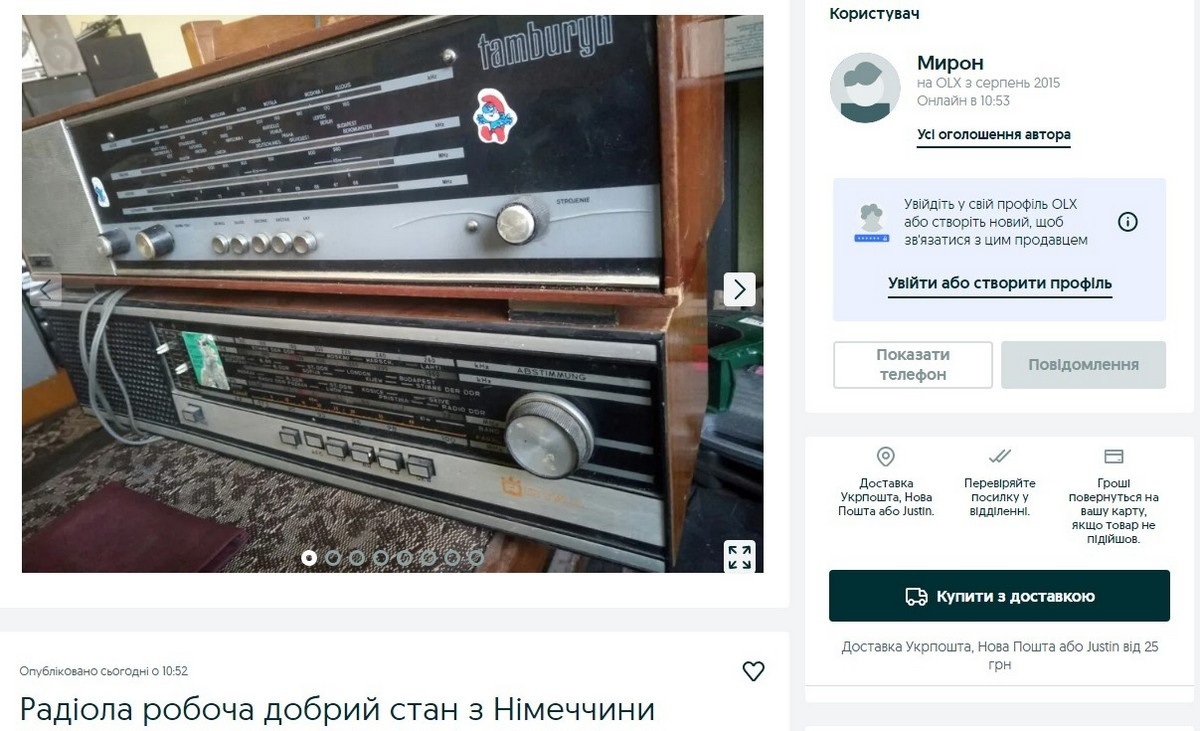Click the main radio photo
1200x731 pixels.
coord(392,294)
